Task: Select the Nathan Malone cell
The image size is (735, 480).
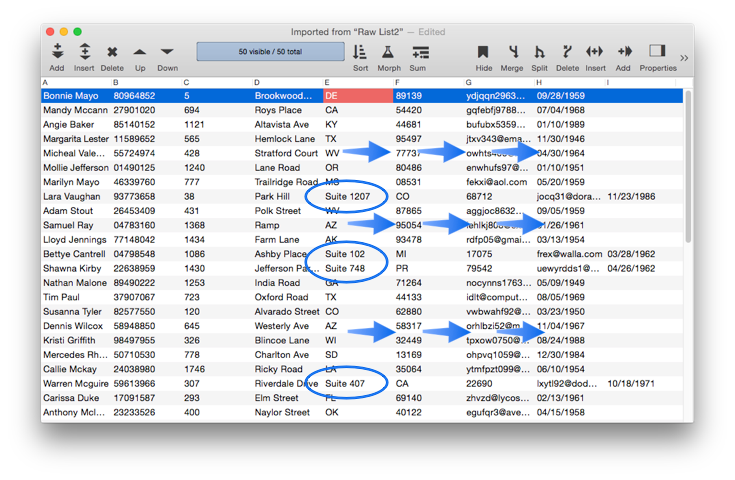Action: coord(76,283)
